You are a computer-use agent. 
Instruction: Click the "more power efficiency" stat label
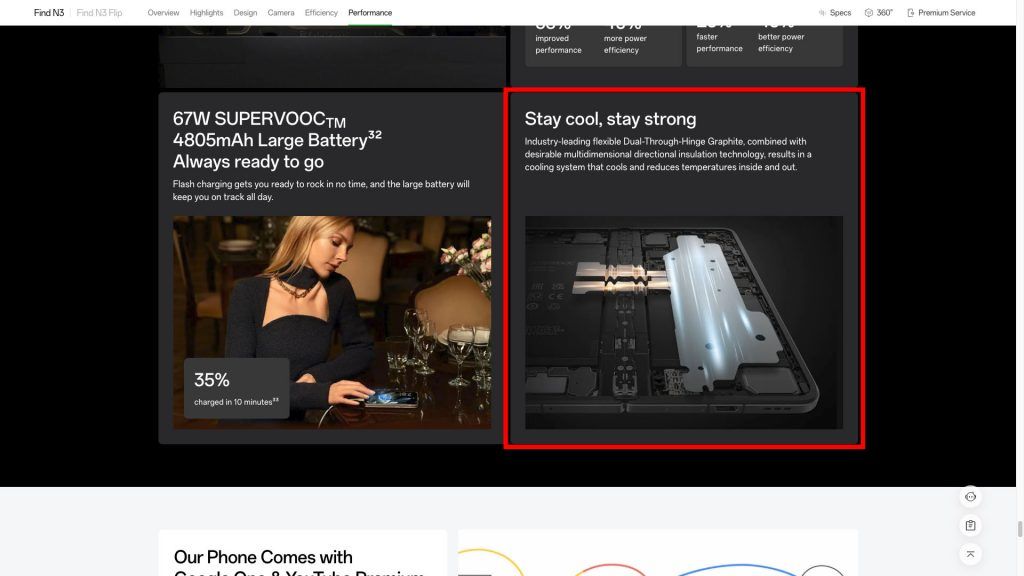coord(626,44)
